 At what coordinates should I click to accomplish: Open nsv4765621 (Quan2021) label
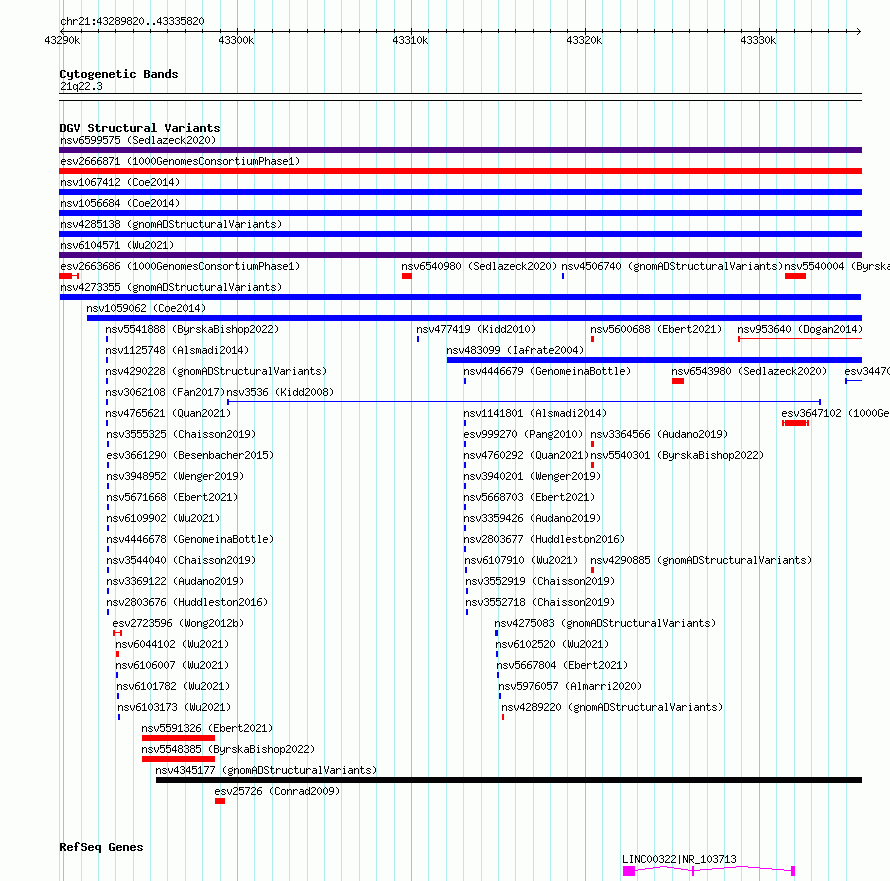tap(168, 413)
